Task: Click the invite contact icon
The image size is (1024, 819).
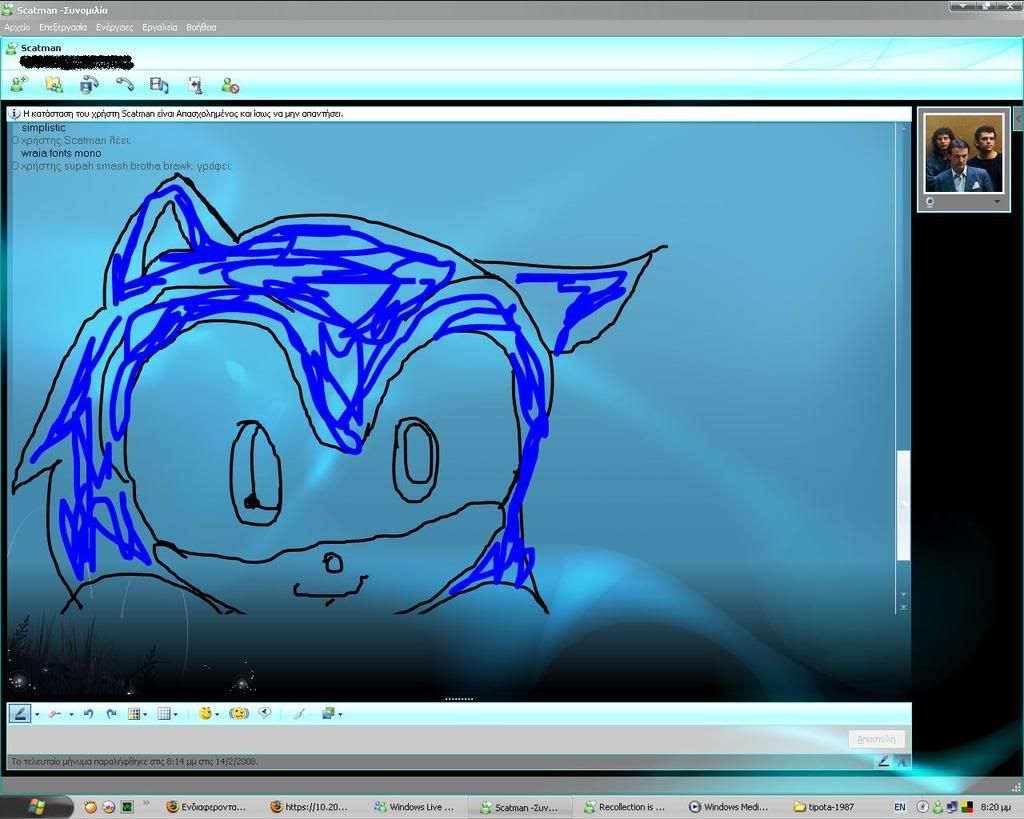Action: 19,85
